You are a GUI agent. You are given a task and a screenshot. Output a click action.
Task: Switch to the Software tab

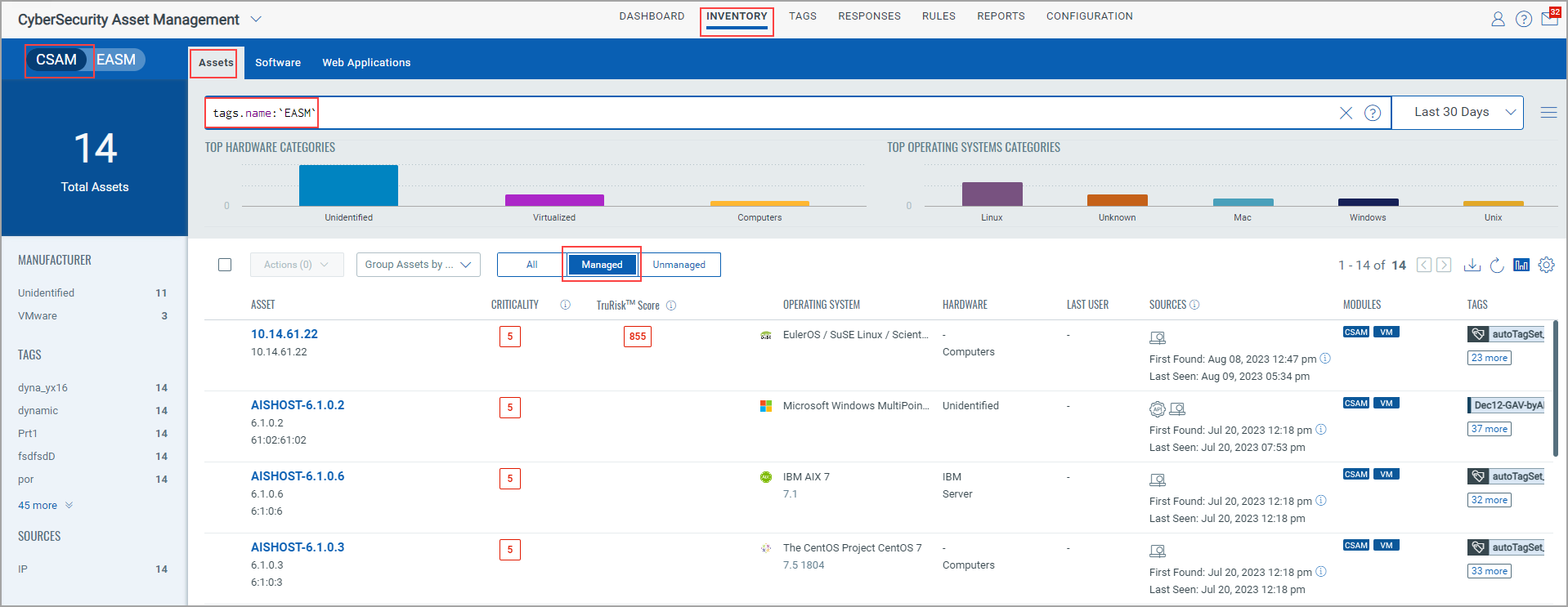tap(278, 63)
